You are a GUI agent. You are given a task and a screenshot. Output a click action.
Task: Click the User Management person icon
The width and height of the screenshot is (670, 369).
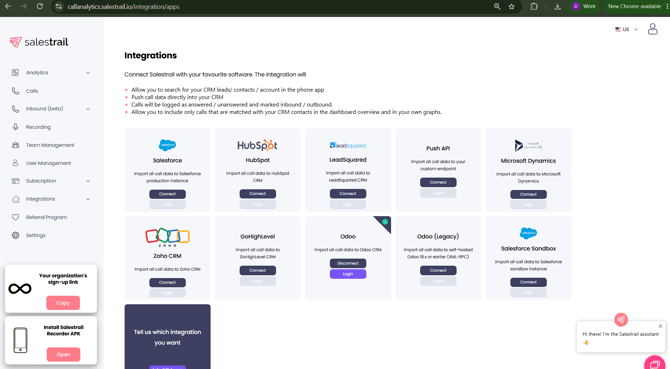[x=15, y=163]
